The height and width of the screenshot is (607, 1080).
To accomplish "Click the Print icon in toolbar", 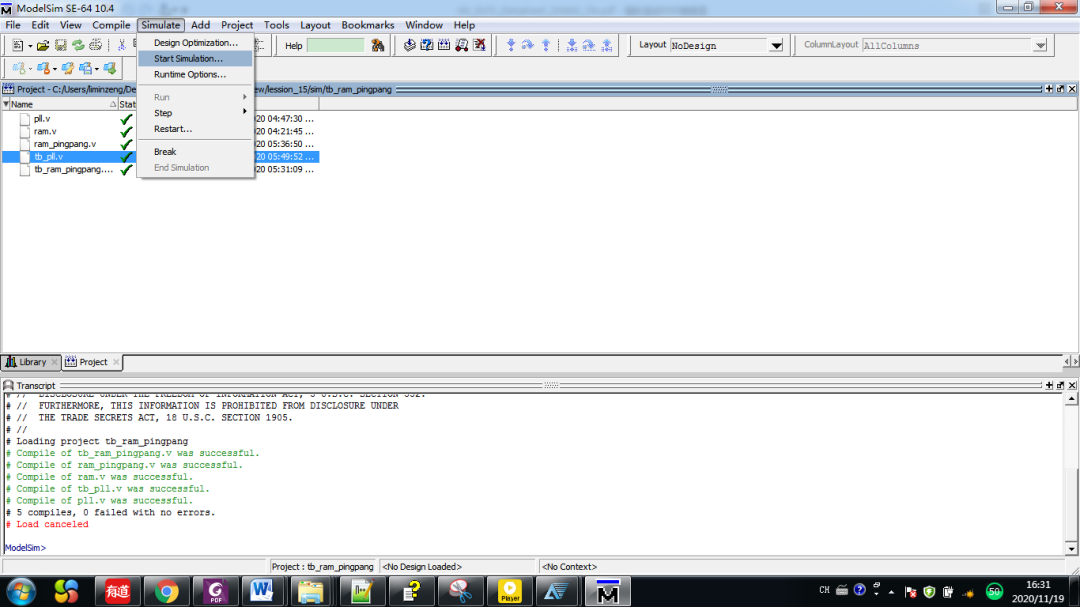I will pos(95,46).
